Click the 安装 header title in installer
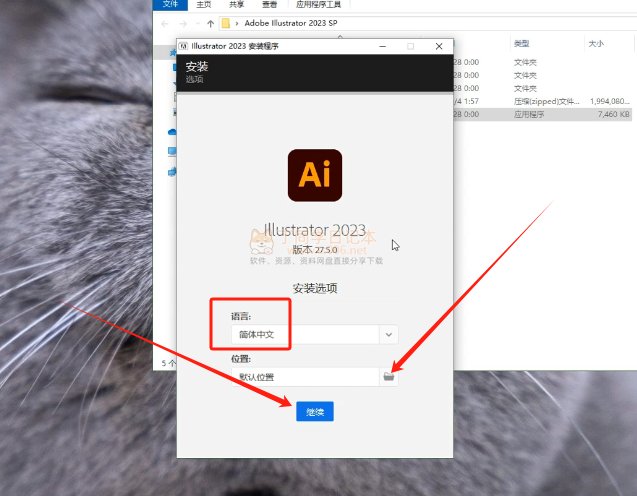 pyautogui.click(x=197, y=66)
